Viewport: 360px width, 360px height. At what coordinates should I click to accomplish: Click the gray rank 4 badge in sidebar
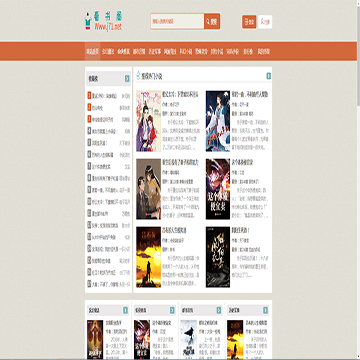89,131
